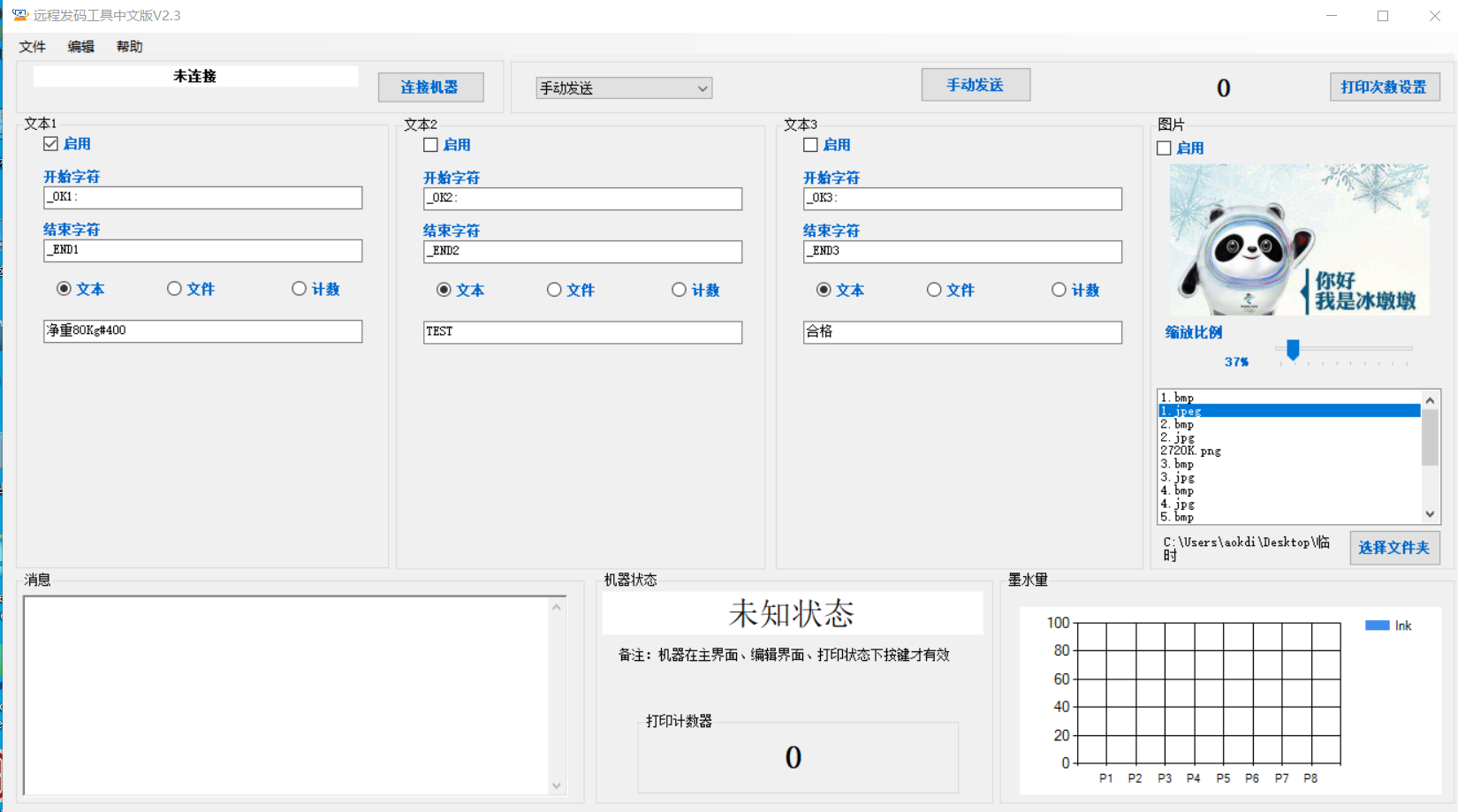Select 2.jpg in image list

point(1289,437)
